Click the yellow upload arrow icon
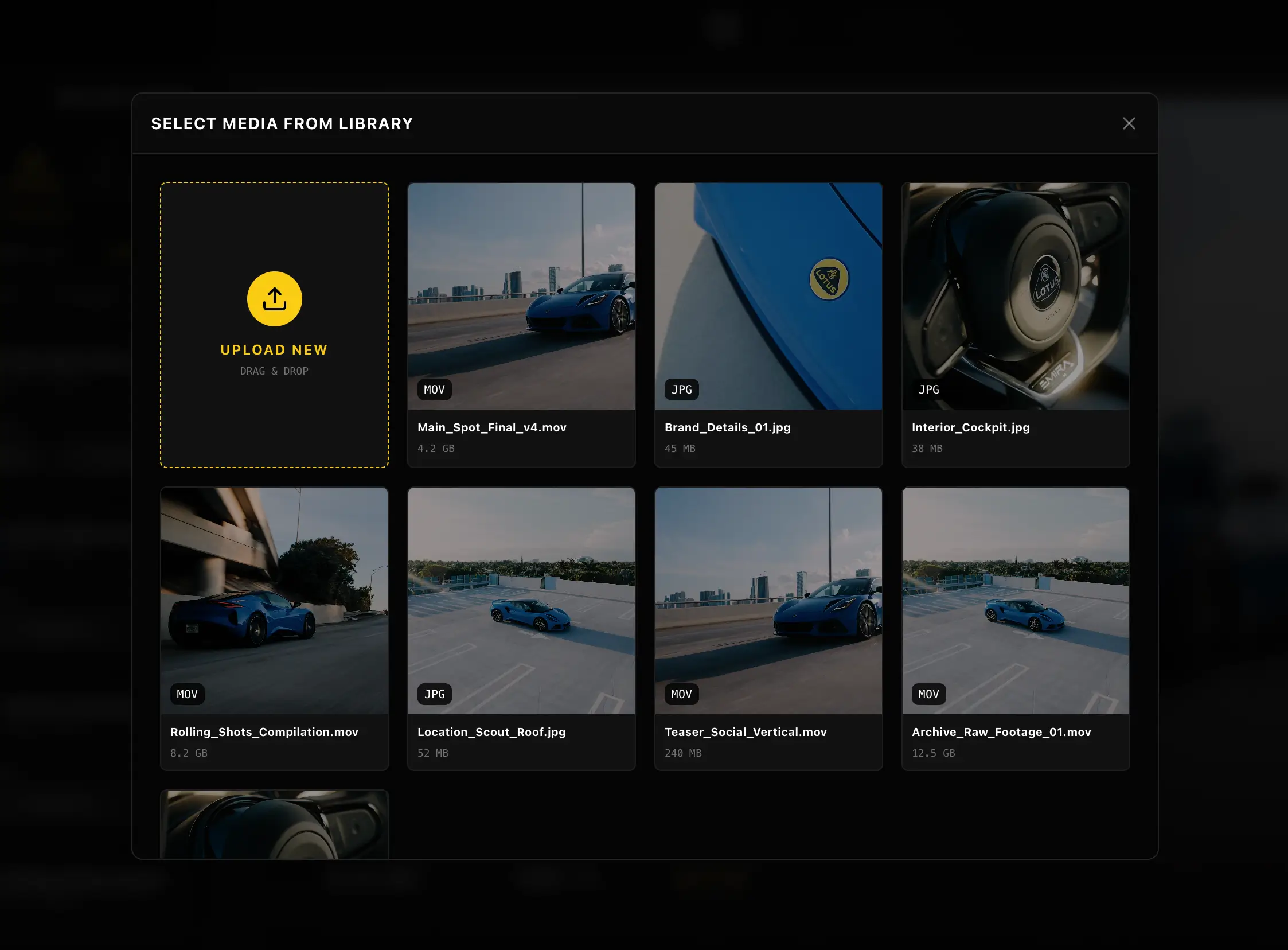This screenshot has width=1288, height=950. pos(274,299)
